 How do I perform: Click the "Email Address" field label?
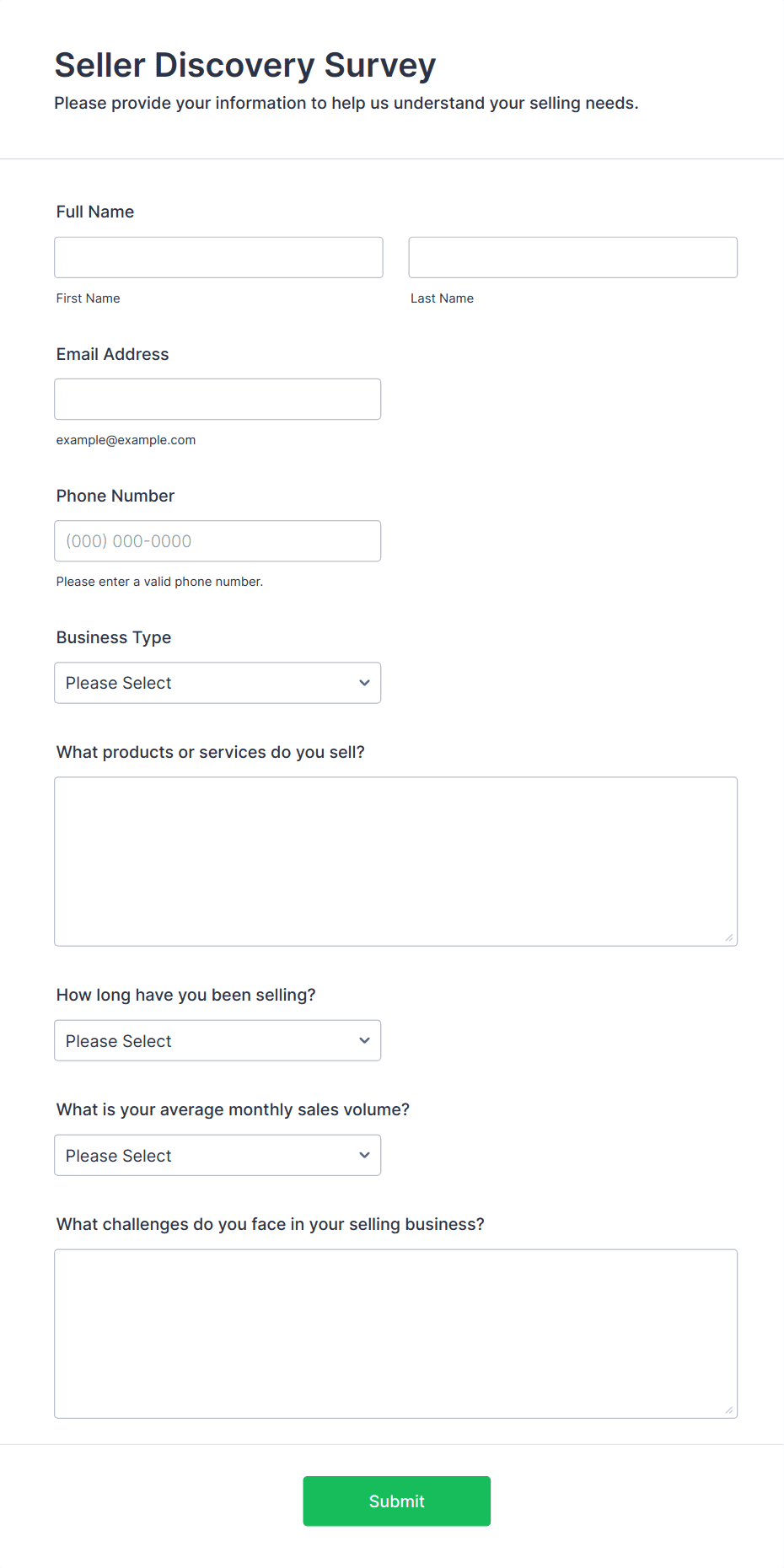tap(113, 354)
